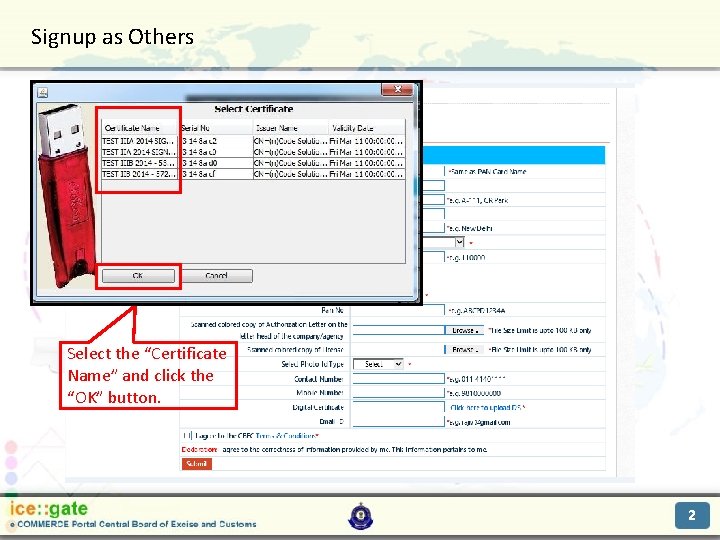Open the Select Photo Id Type dropdown
The image size is (720, 540).
[378, 364]
